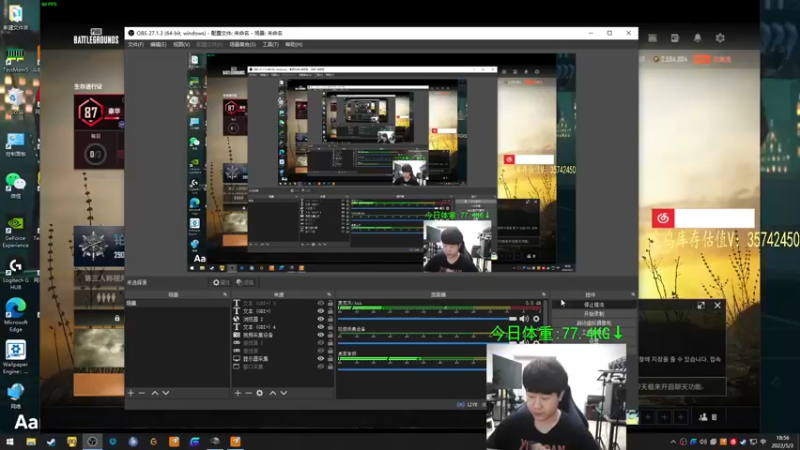Open first mixer channel settings gear
800x450 pixels.
pyautogui.click(x=536, y=319)
